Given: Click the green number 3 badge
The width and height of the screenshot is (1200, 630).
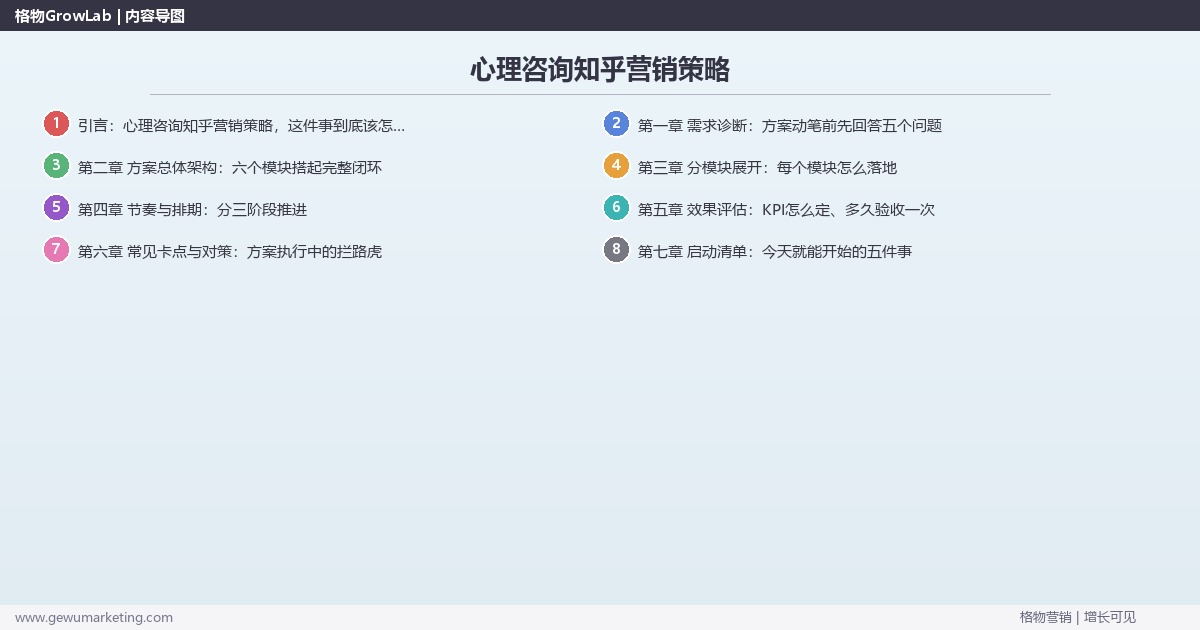Looking at the screenshot, I should 56,166.
